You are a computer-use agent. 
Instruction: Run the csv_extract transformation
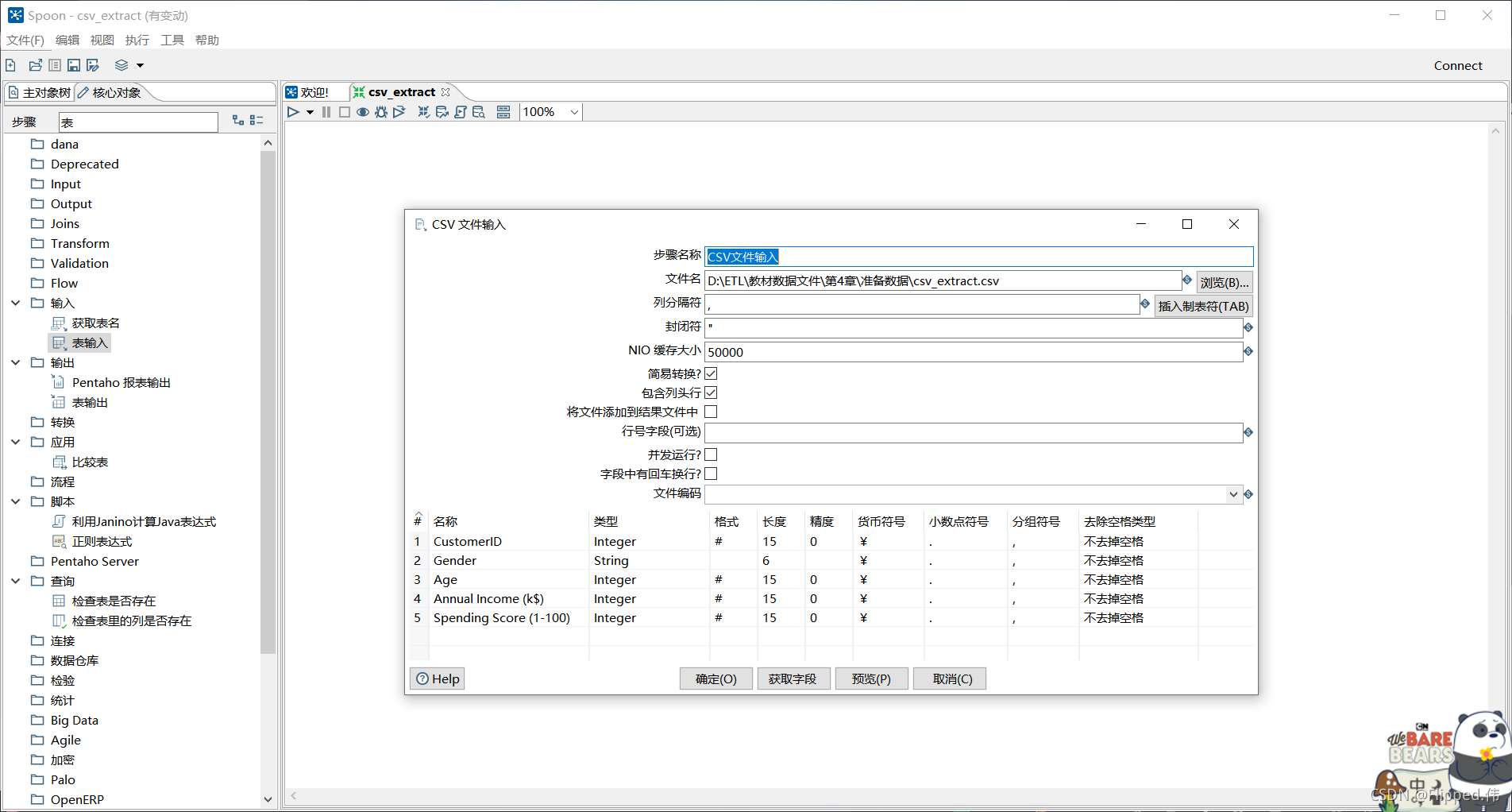(x=293, y=111)
